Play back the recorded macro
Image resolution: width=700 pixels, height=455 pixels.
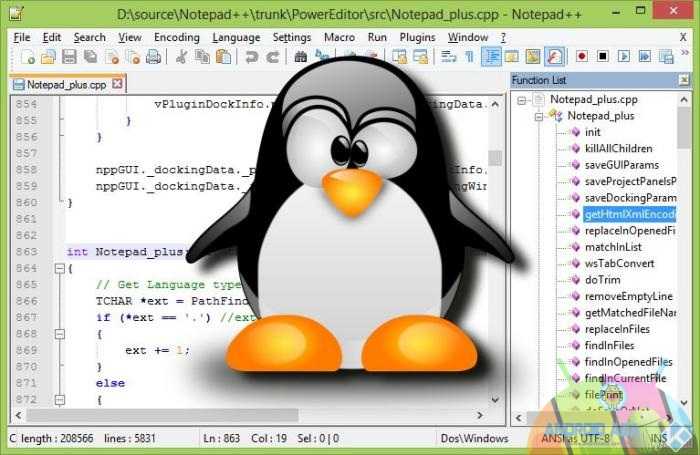(x=624, y=56)
